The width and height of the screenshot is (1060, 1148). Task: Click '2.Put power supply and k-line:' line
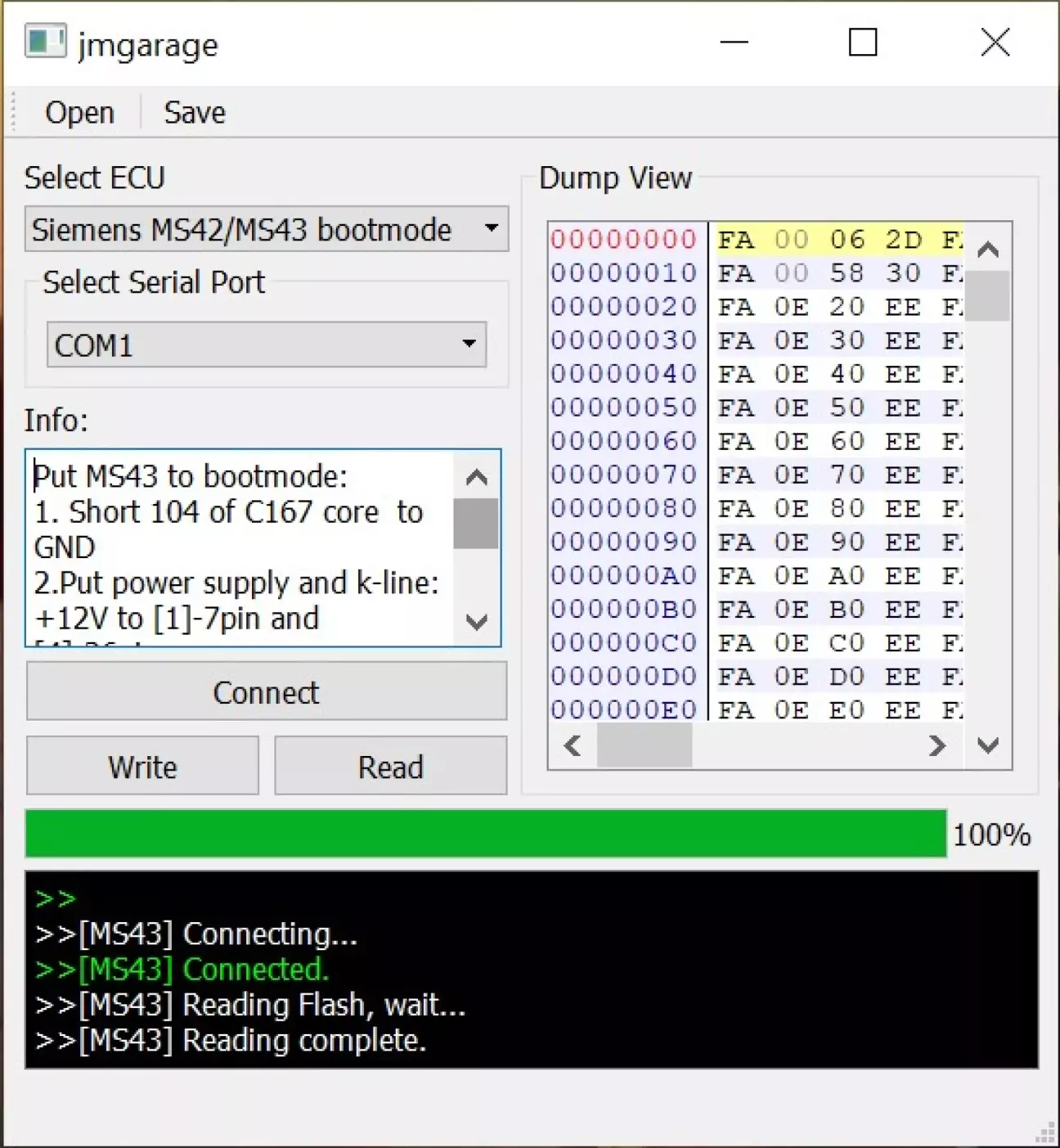click(x=236, y=583)
